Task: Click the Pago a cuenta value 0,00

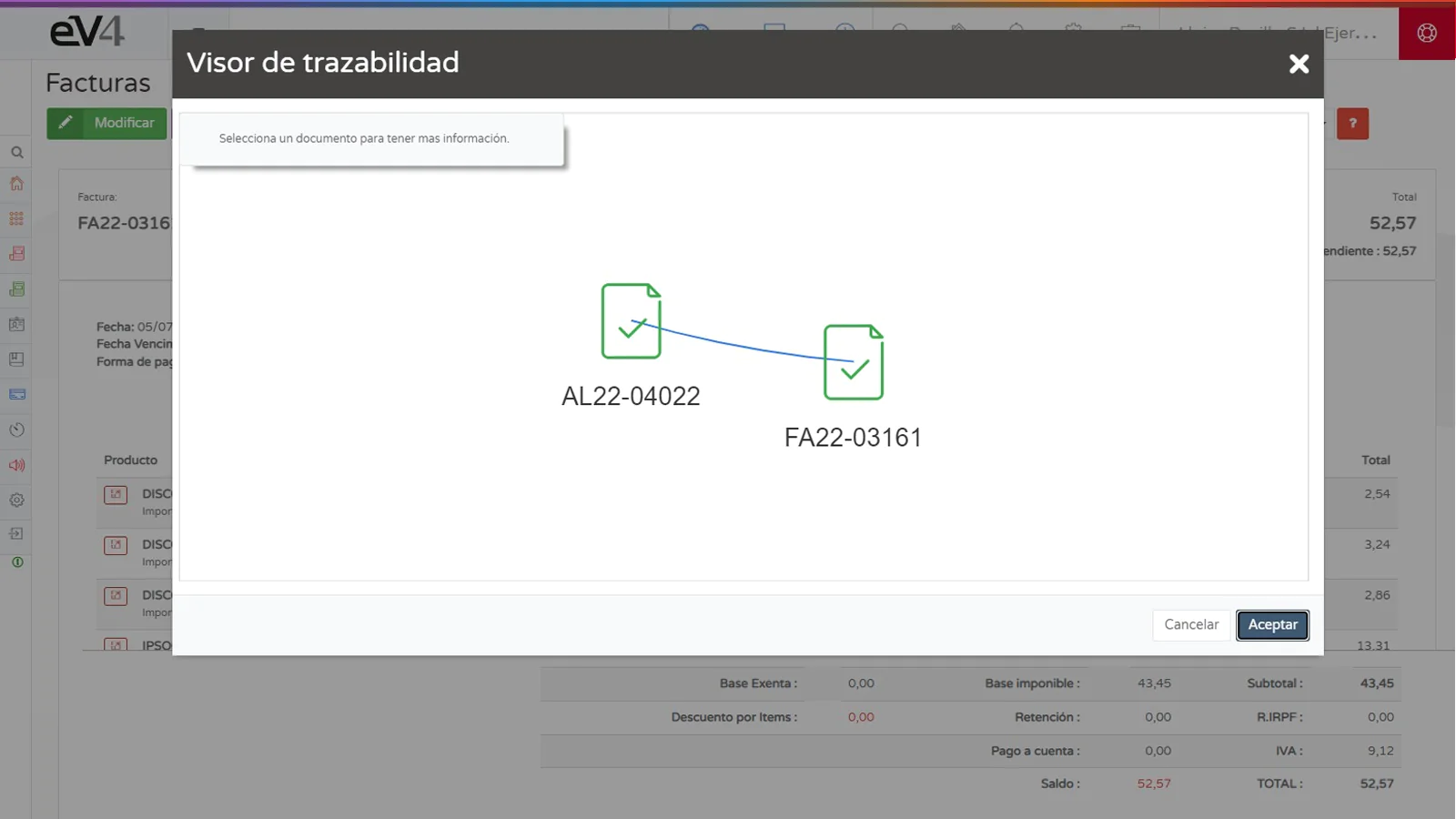Action: (x=1158, y=751)
